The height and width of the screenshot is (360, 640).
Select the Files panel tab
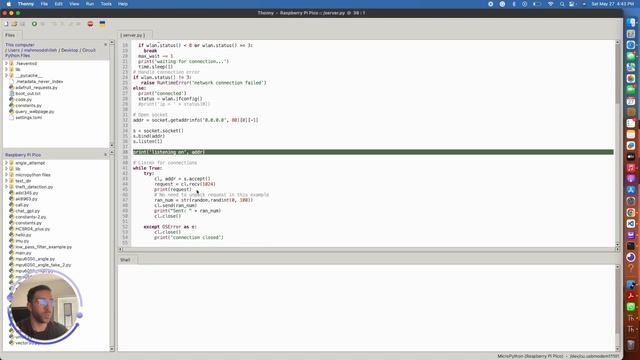[x=10, y=35]
